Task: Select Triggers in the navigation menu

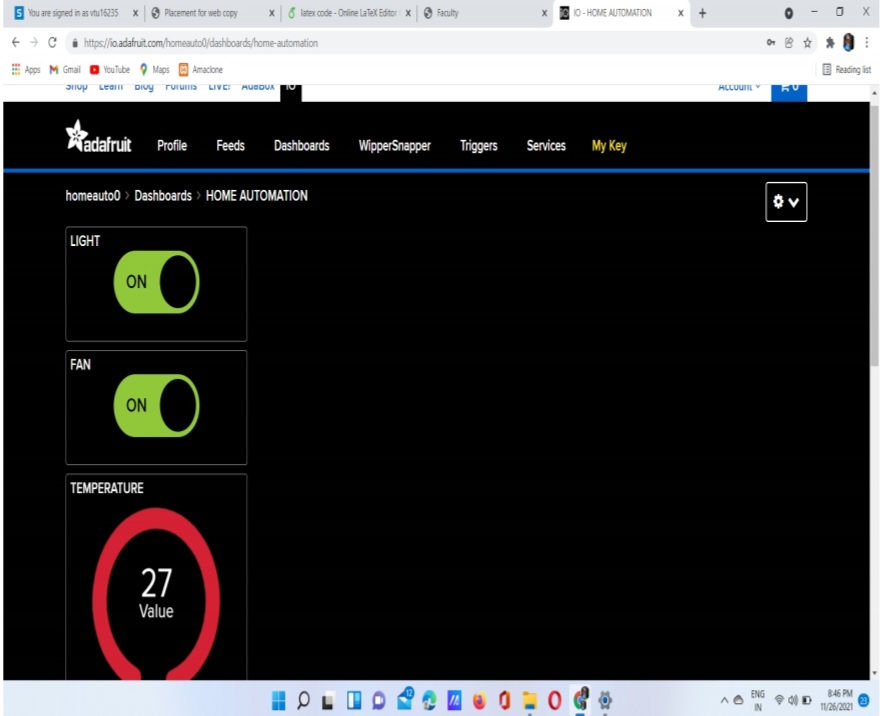Action: pos(478,146)
